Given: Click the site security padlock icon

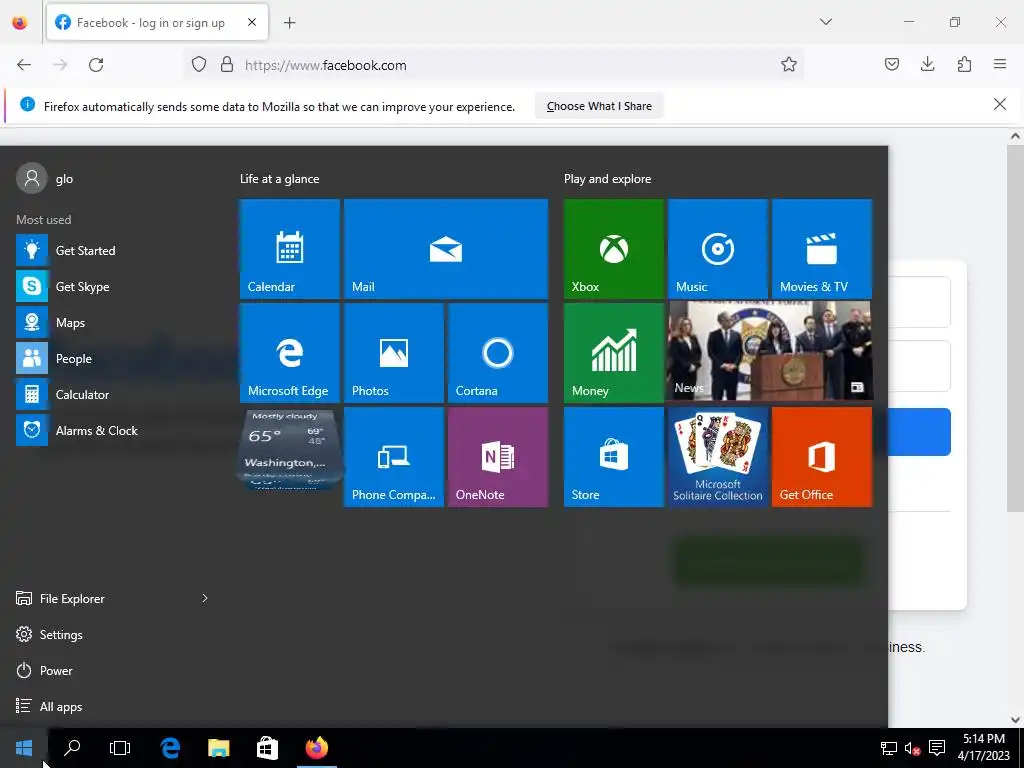Looking at the screenshot, I should [x=227, y=65].
